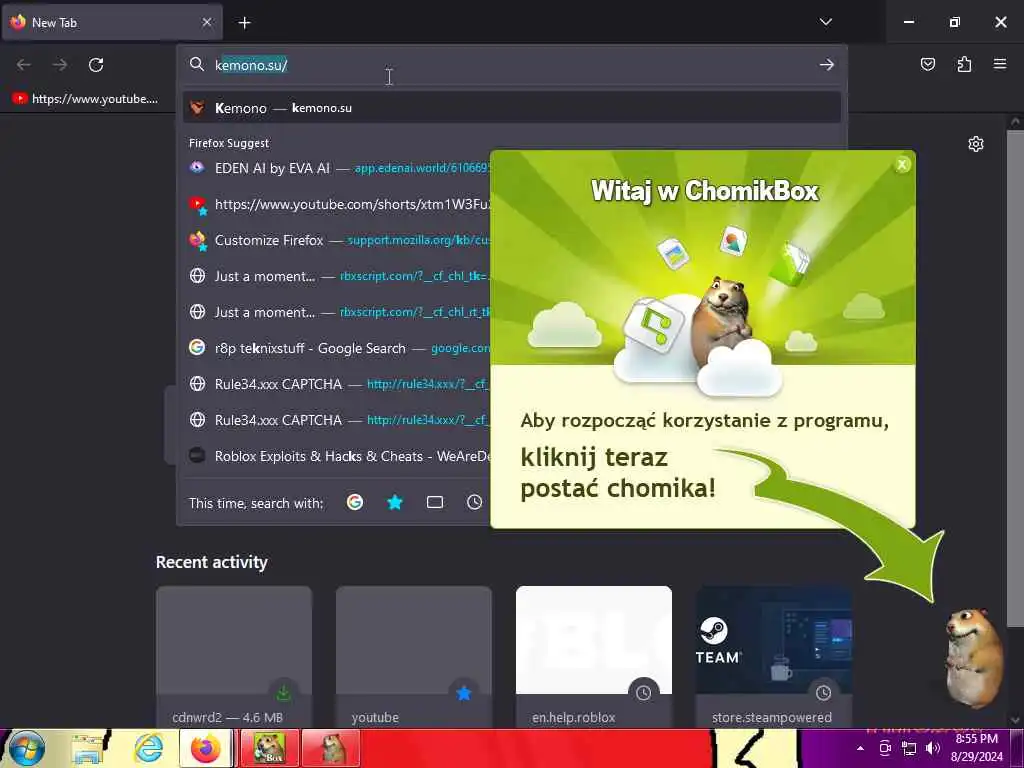Open the Extensions puzzle icon

(964, 64)
